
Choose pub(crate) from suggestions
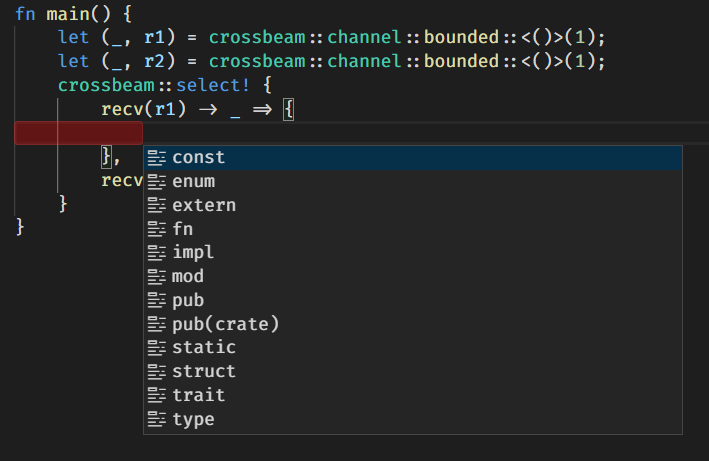point(413,325)
